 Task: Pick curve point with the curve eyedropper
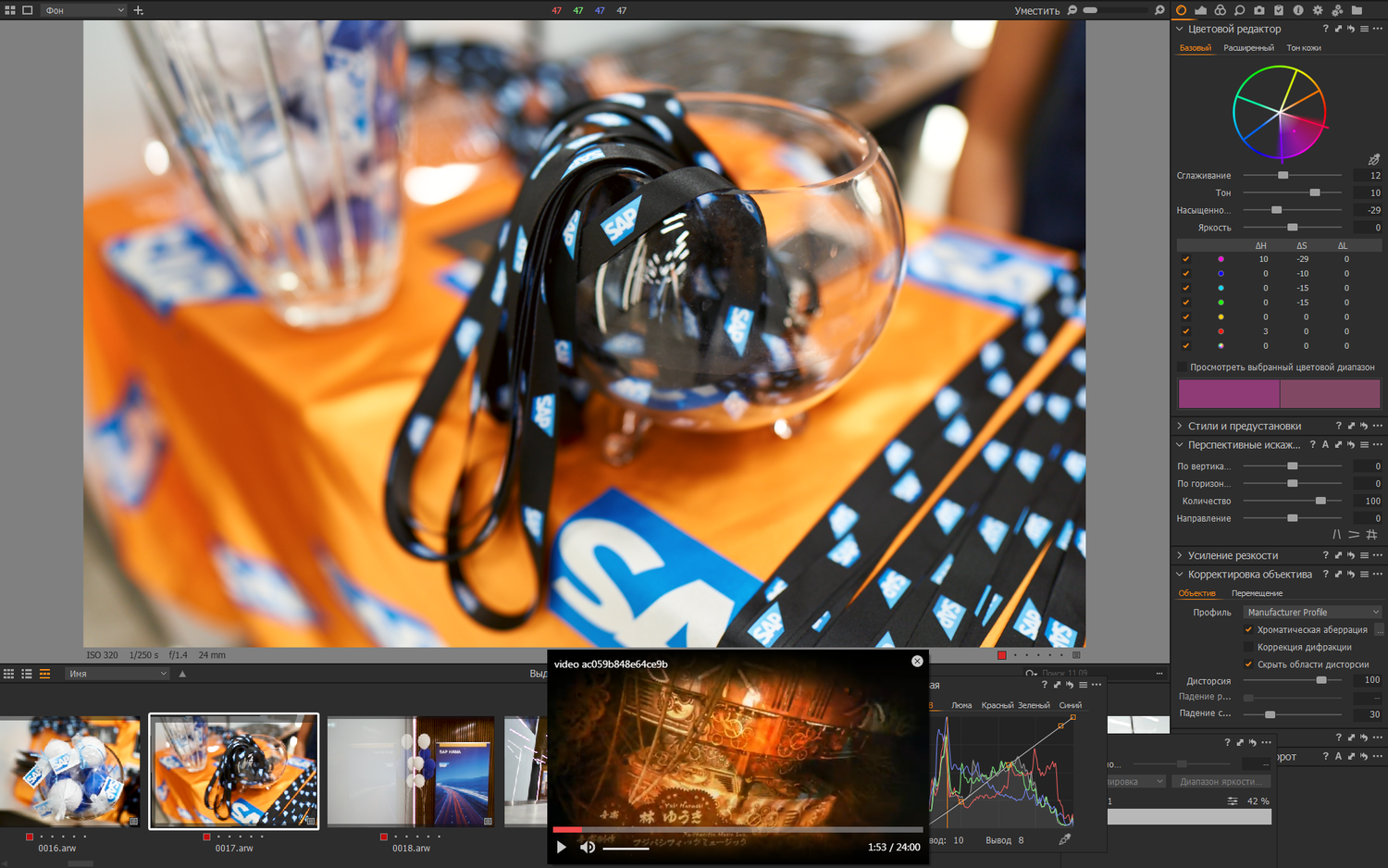1064,839
